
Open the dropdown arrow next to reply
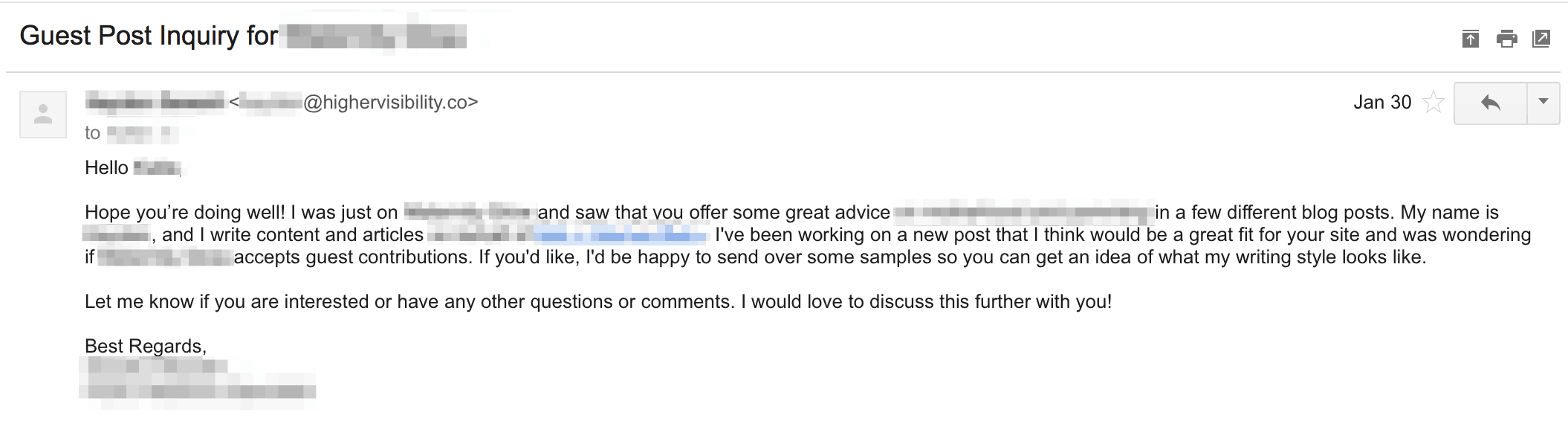click(1543, 103)
